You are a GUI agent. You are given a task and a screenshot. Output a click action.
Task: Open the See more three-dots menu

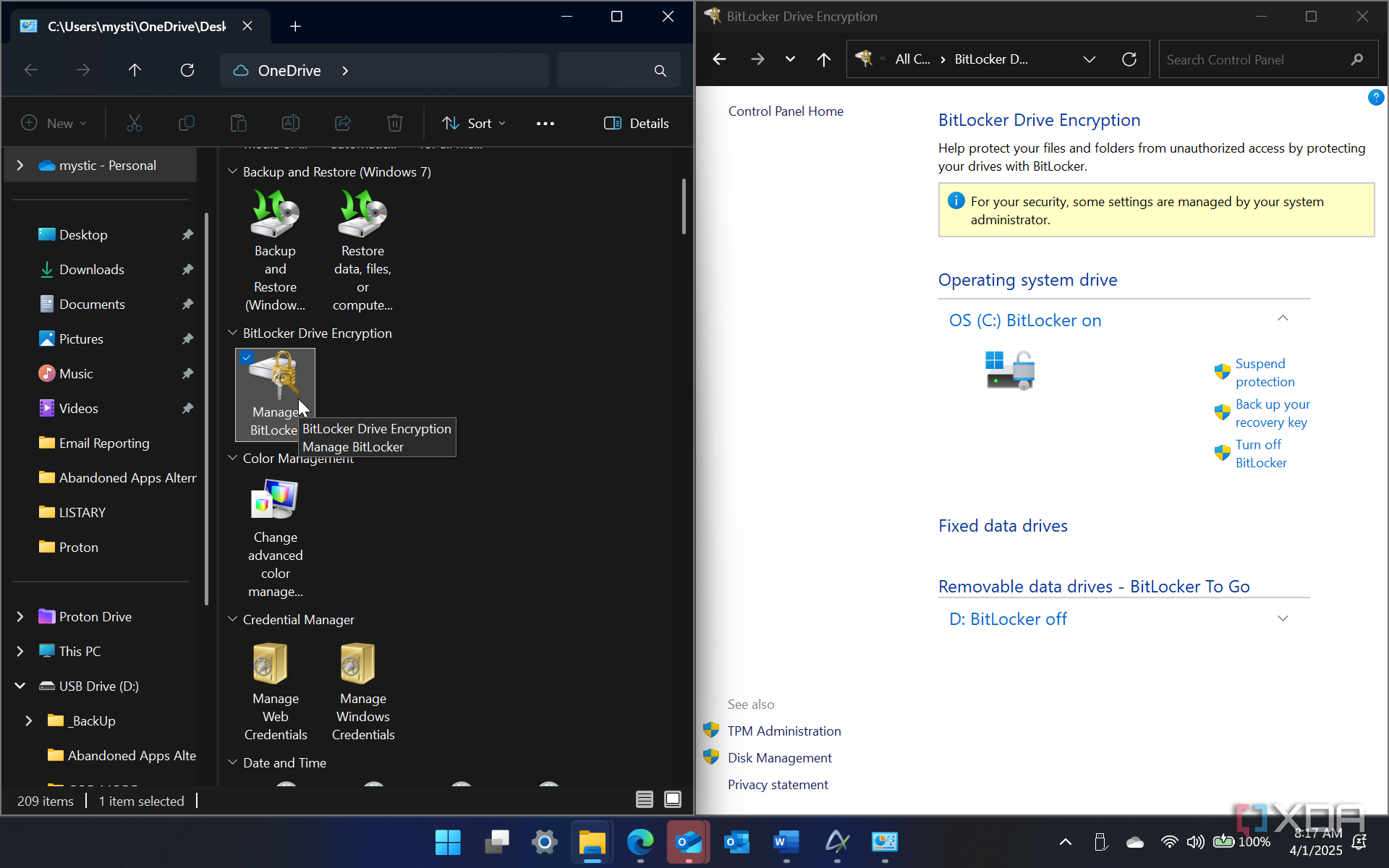coord(545,123)
